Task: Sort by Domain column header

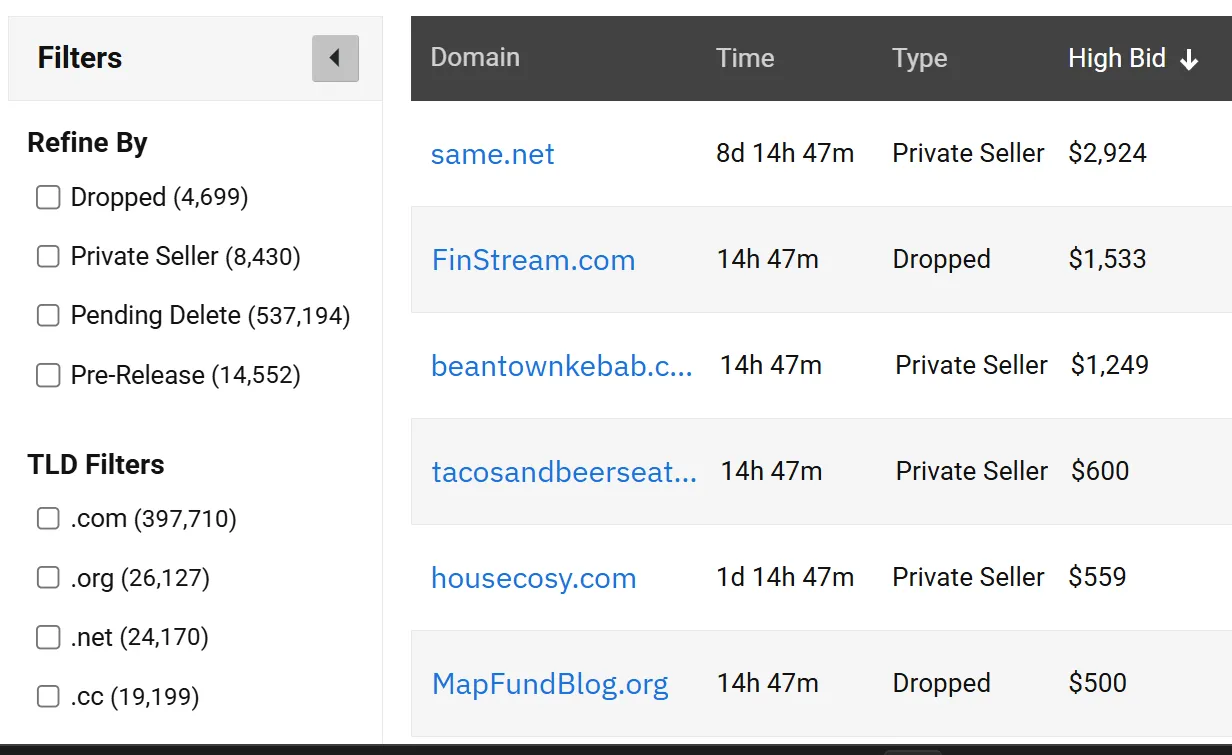Action: (475, 58)
